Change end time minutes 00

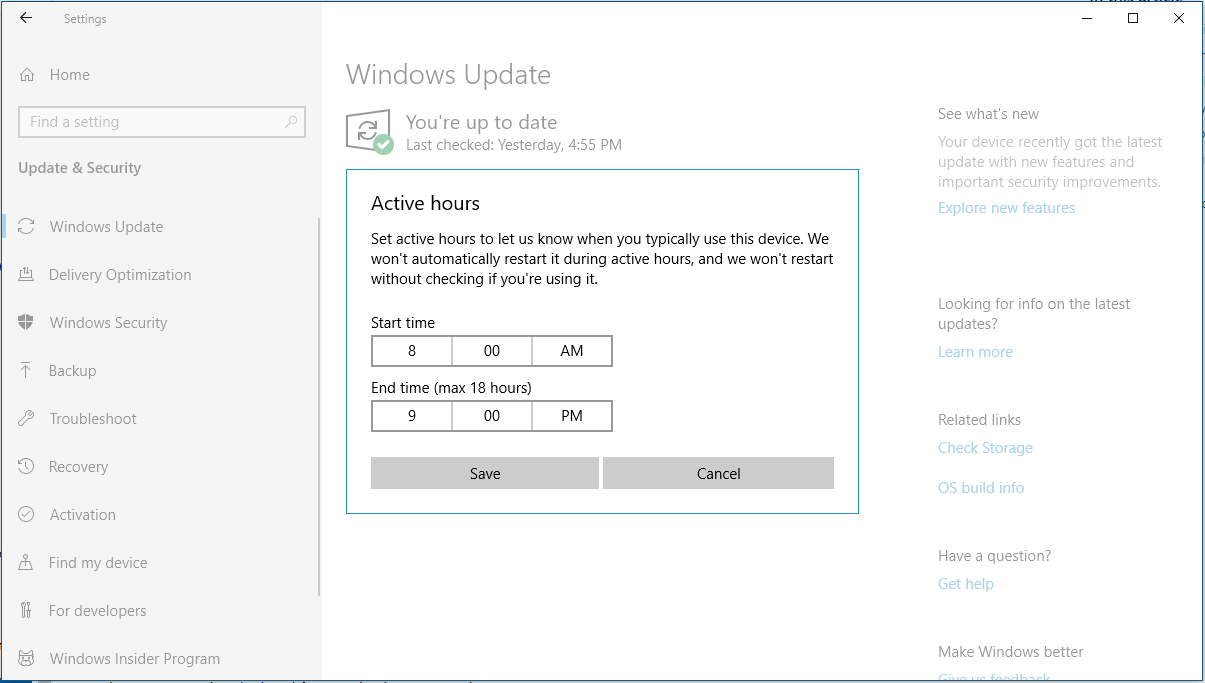tap(492, 416)
